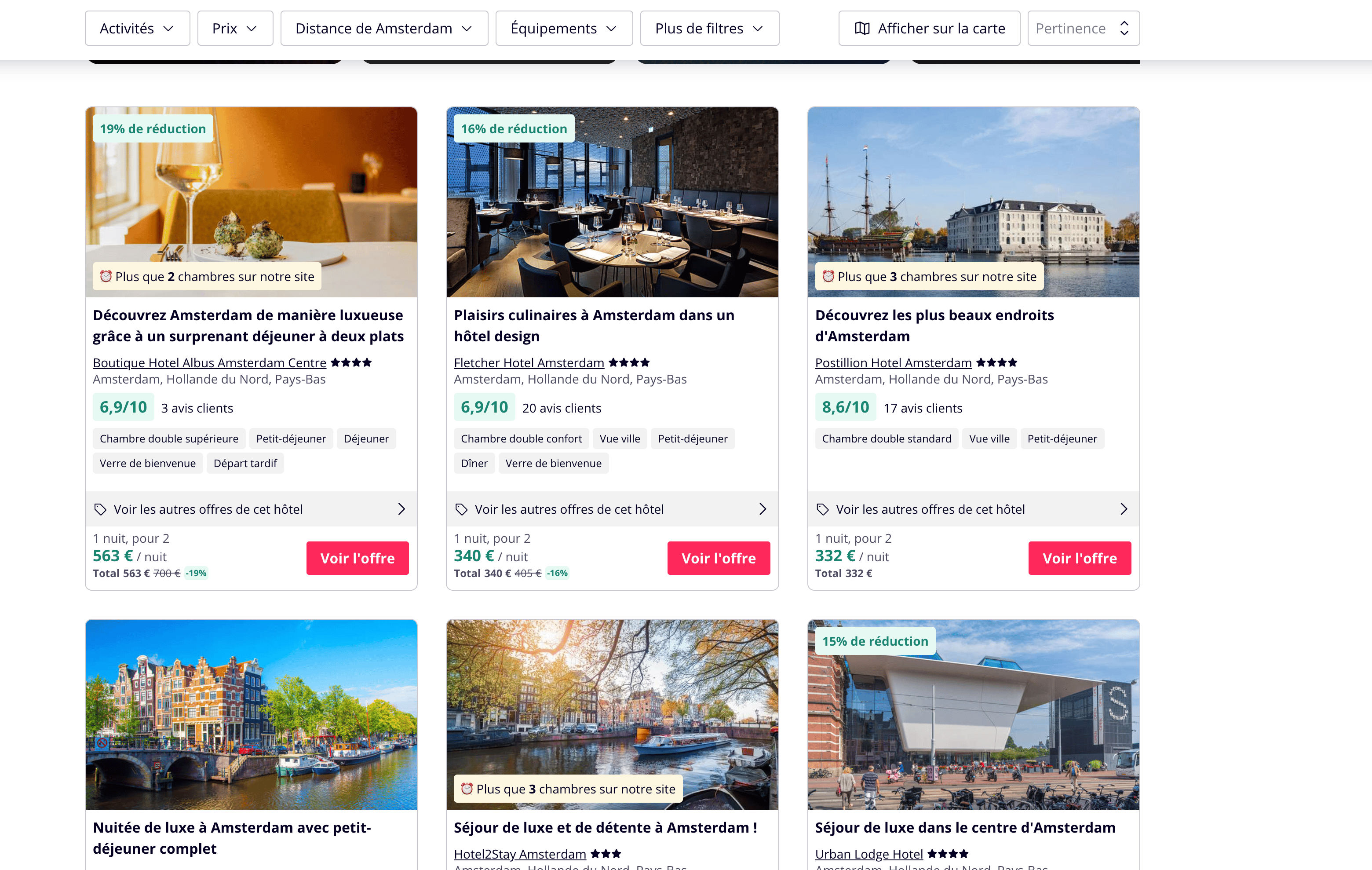Screen dimensions: 1372x870
Task: Open the Prix filter dropdown
Action: click(x=235, y=29)
